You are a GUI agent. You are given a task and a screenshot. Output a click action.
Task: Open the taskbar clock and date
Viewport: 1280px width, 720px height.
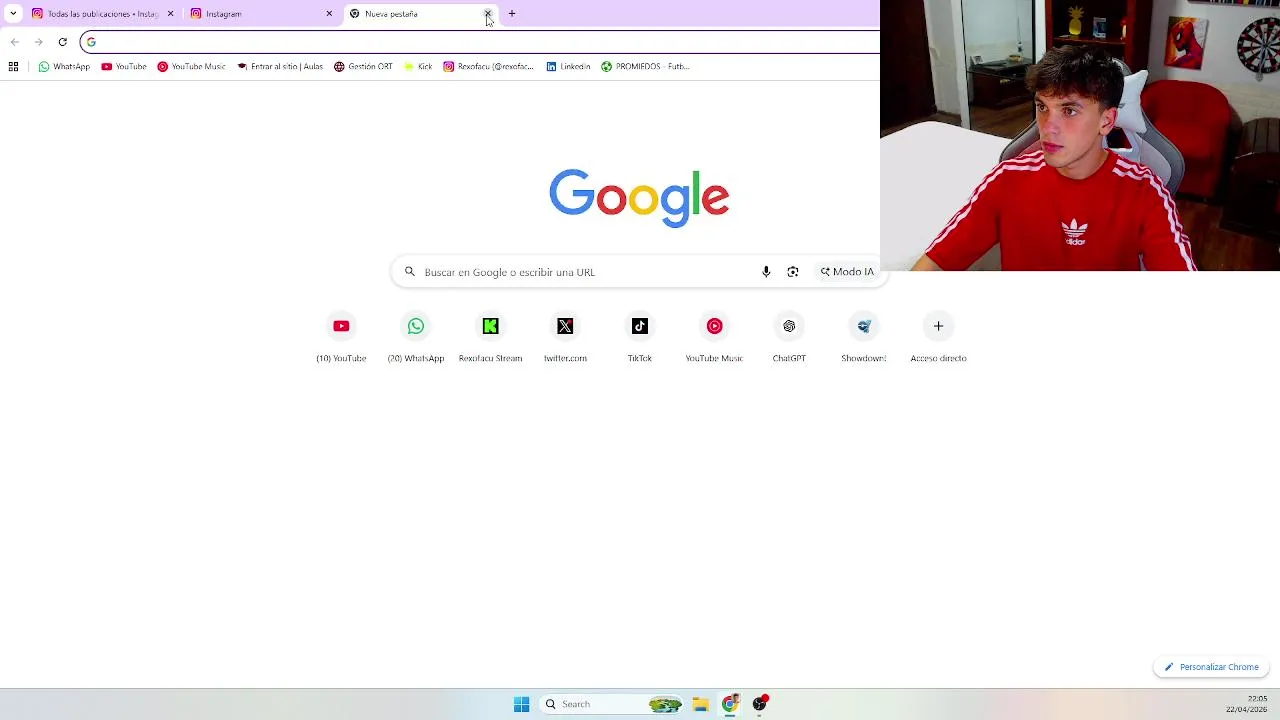(1247, 704)
